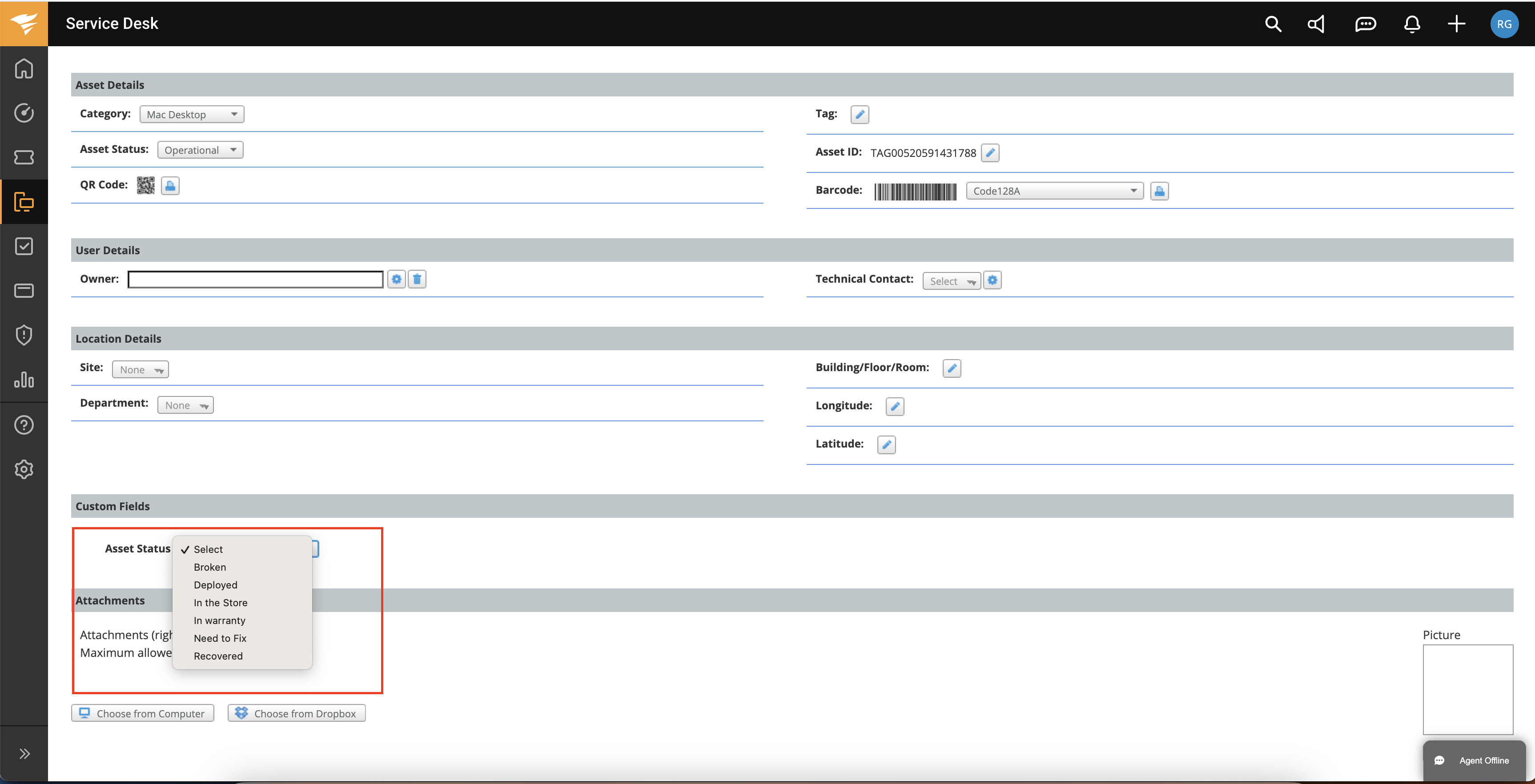
Task: Edit the Longitude field pencil
Action: [894, 406]
